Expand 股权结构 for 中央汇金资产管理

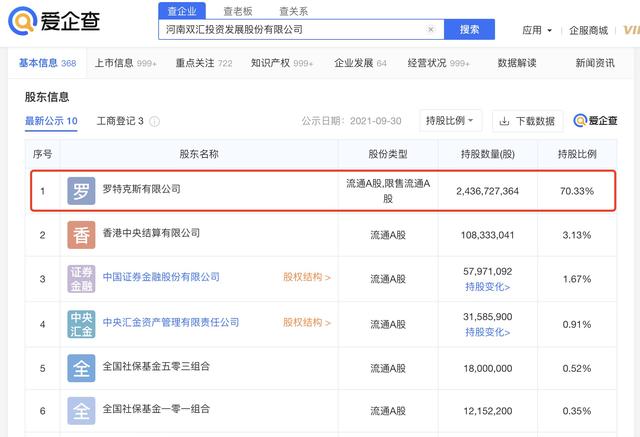[306, 323]
